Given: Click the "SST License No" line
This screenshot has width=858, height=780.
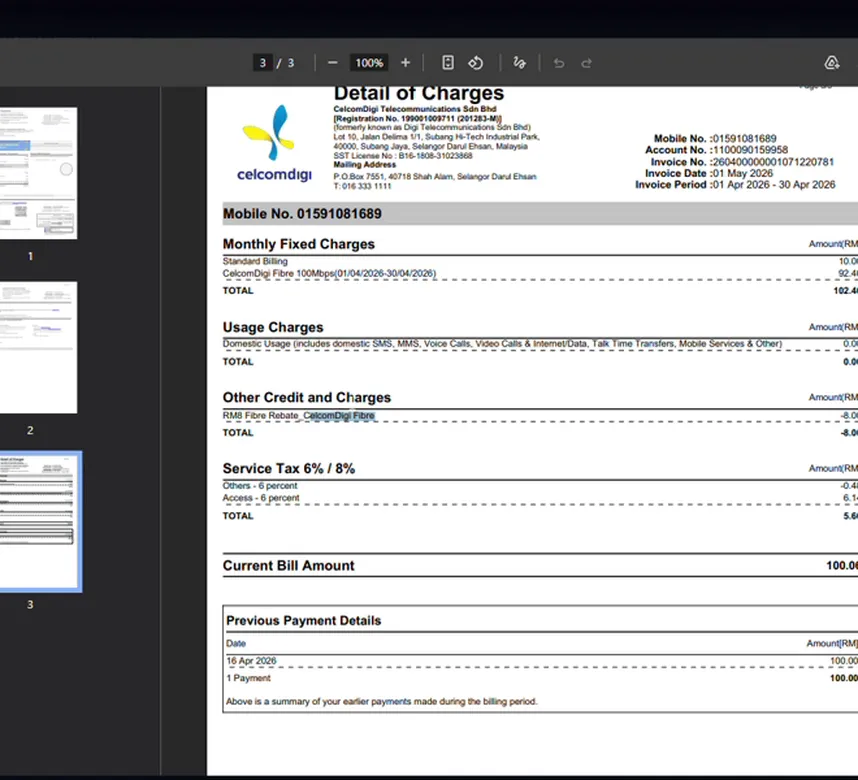Looking at the screenshot, I should point(403,156).
